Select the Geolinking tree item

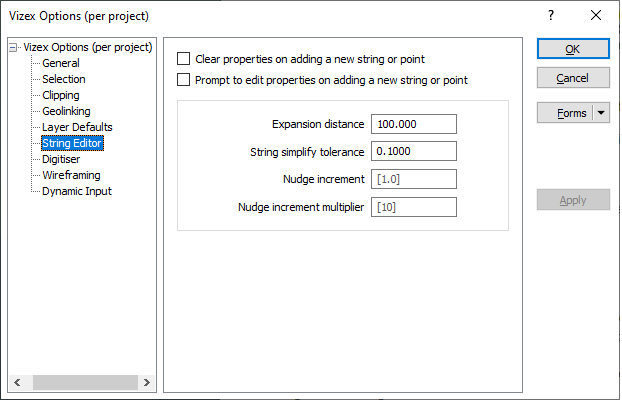pyautogui.click(x=66, y=111)
